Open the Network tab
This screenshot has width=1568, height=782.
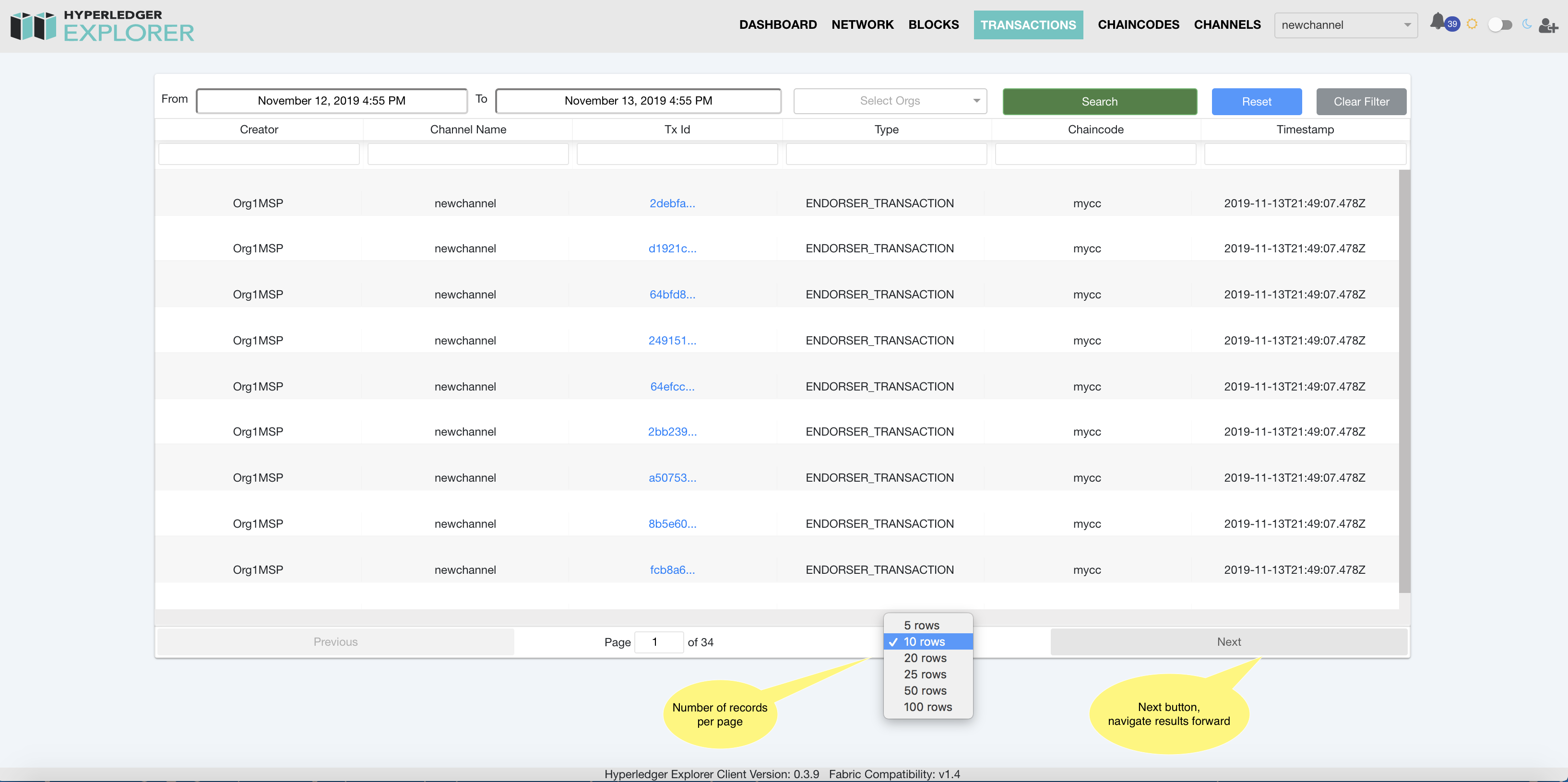tap(863, 25)
